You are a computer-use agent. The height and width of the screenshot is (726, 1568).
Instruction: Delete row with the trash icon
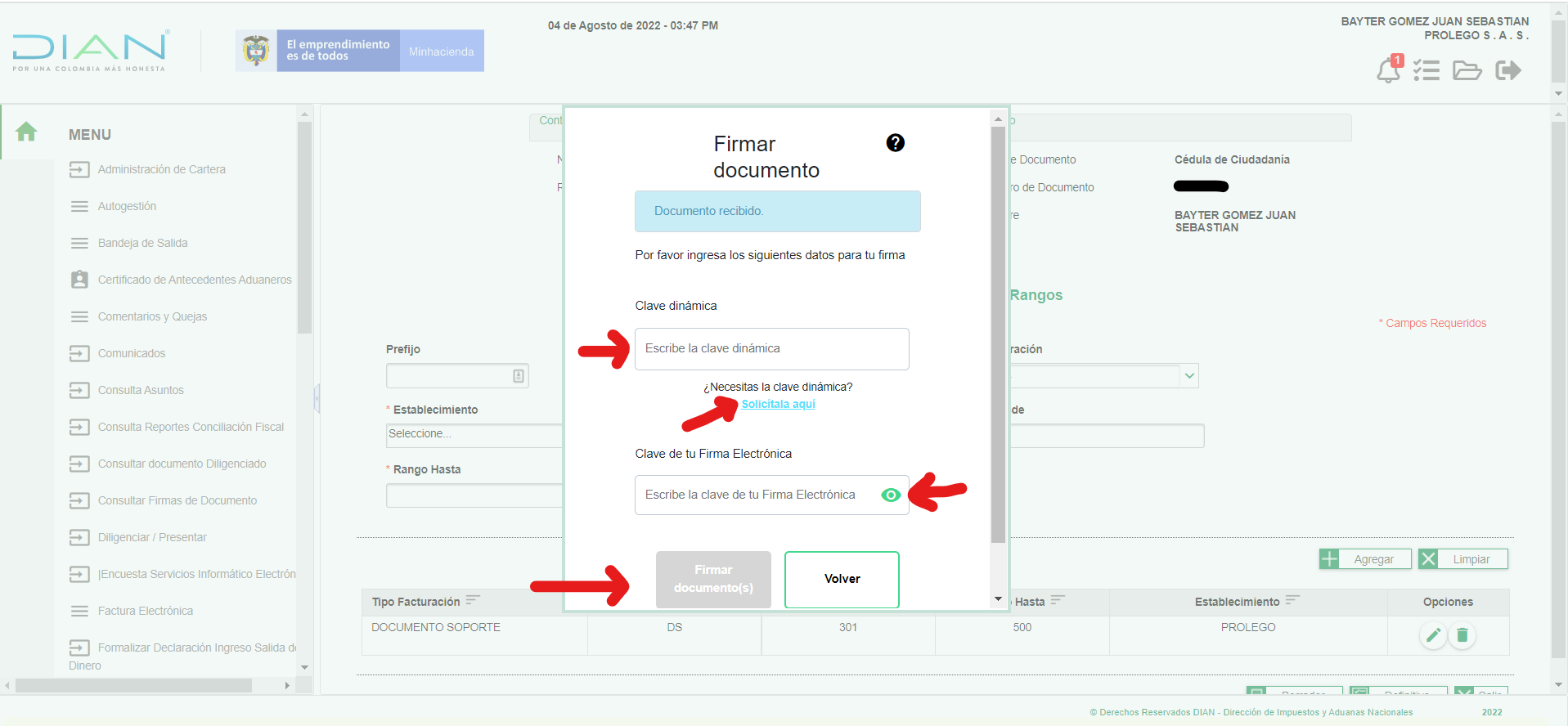pos(1462,635)
